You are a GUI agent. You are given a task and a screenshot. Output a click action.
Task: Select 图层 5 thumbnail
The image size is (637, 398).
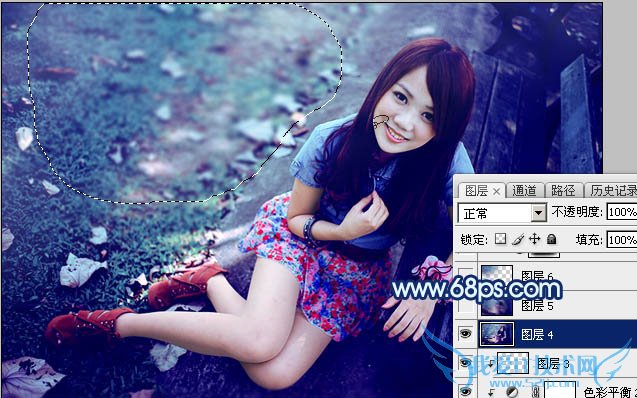(497, 305)
